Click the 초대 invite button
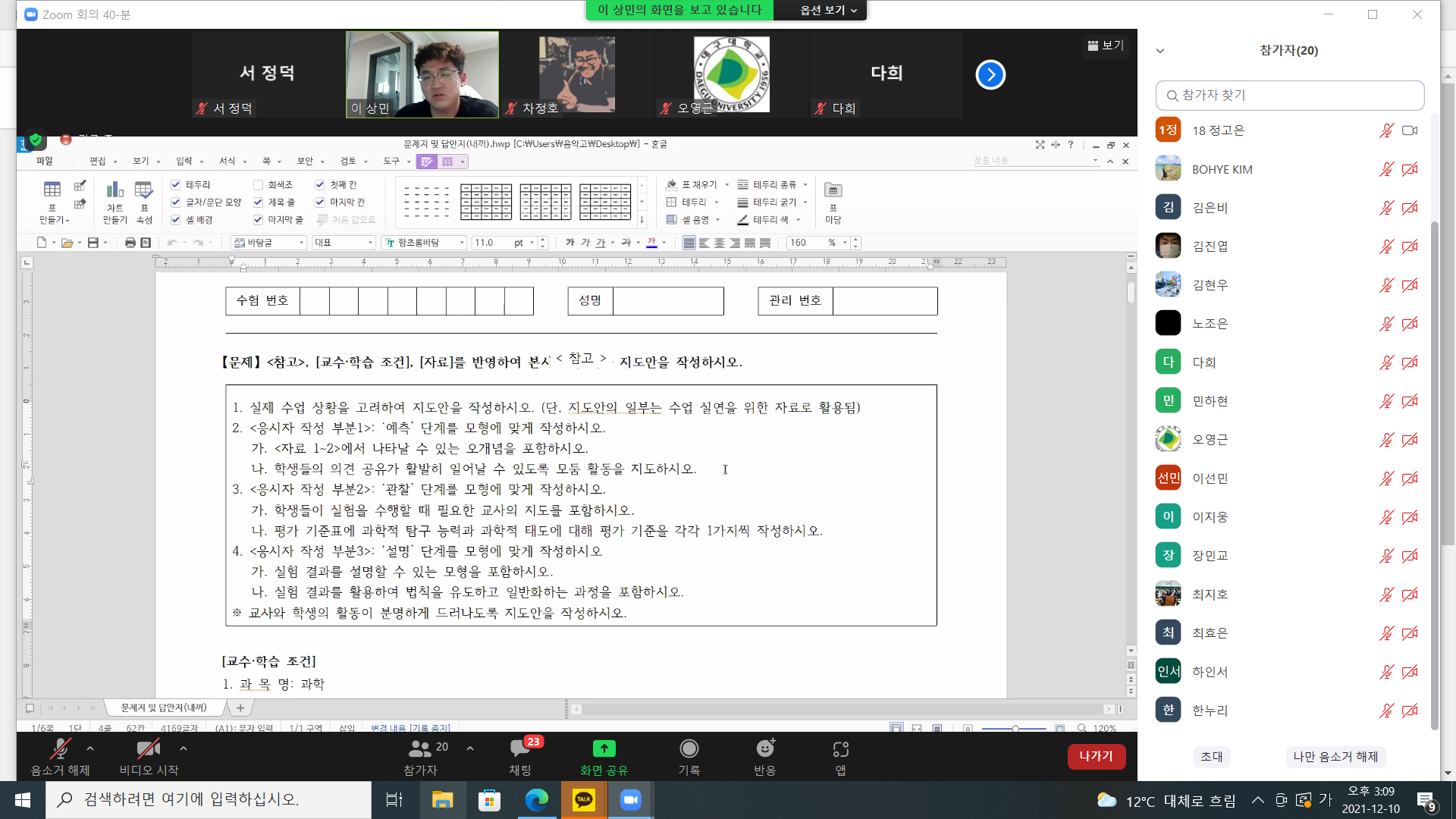This screenshot has height=819, width=1456. [1211, 756]
